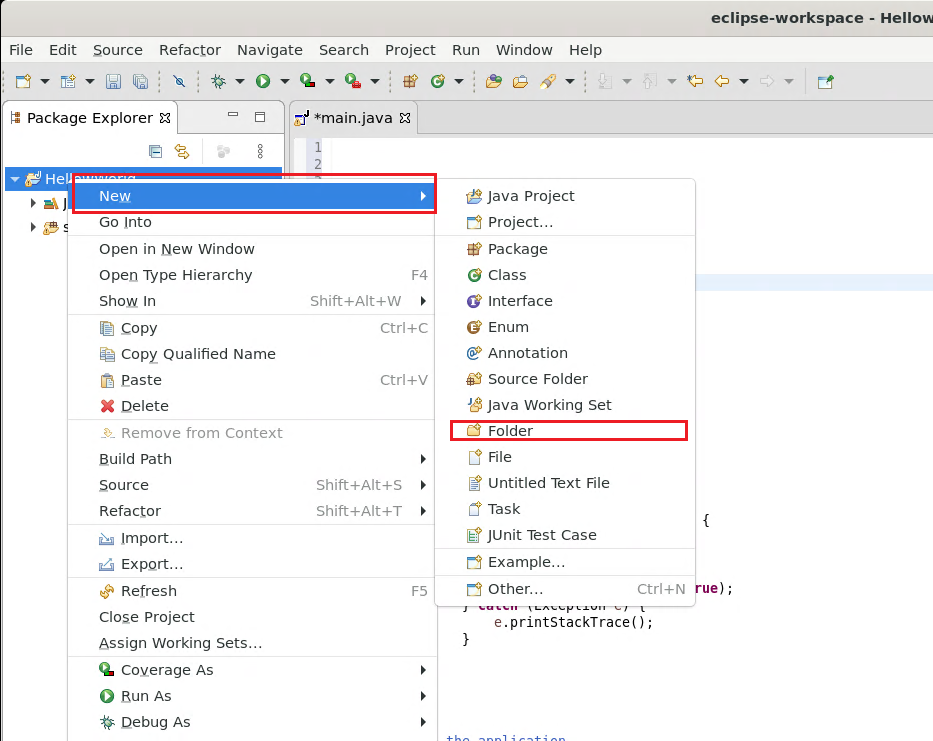Click Paste in the context menu

pyautogui.click(x=252, y=380)
